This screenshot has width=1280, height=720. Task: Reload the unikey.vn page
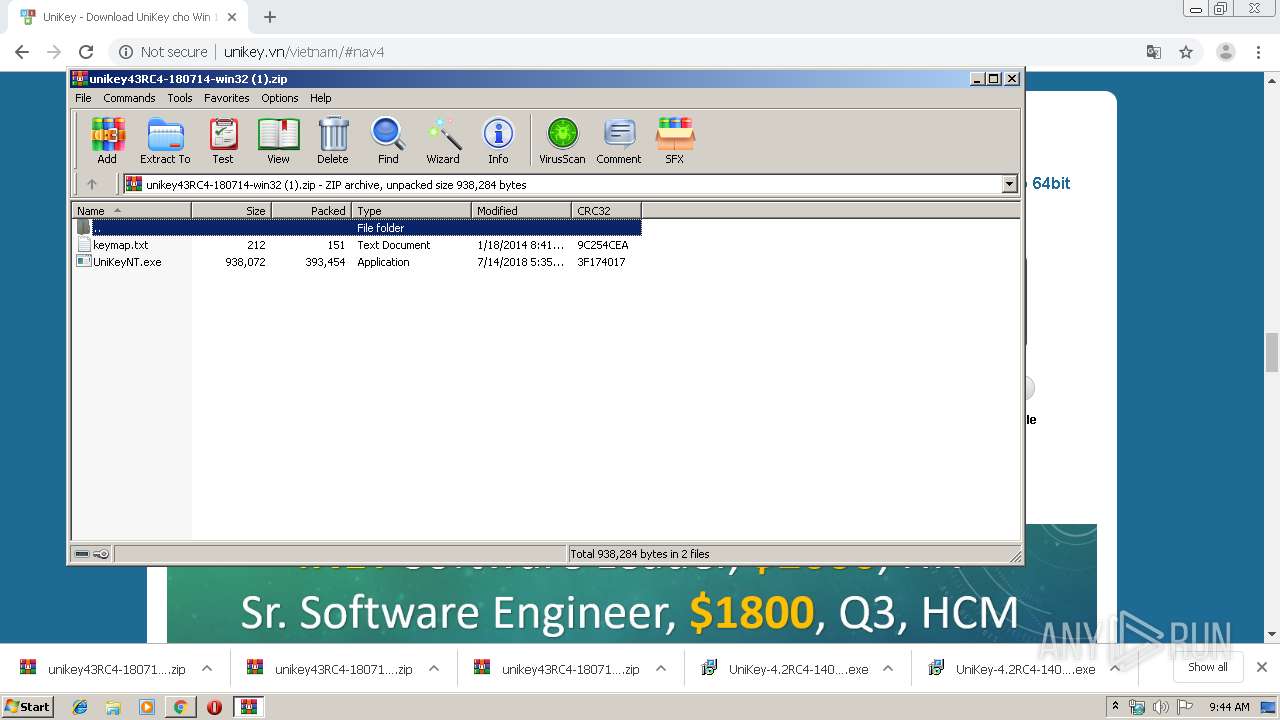[86, 52]
